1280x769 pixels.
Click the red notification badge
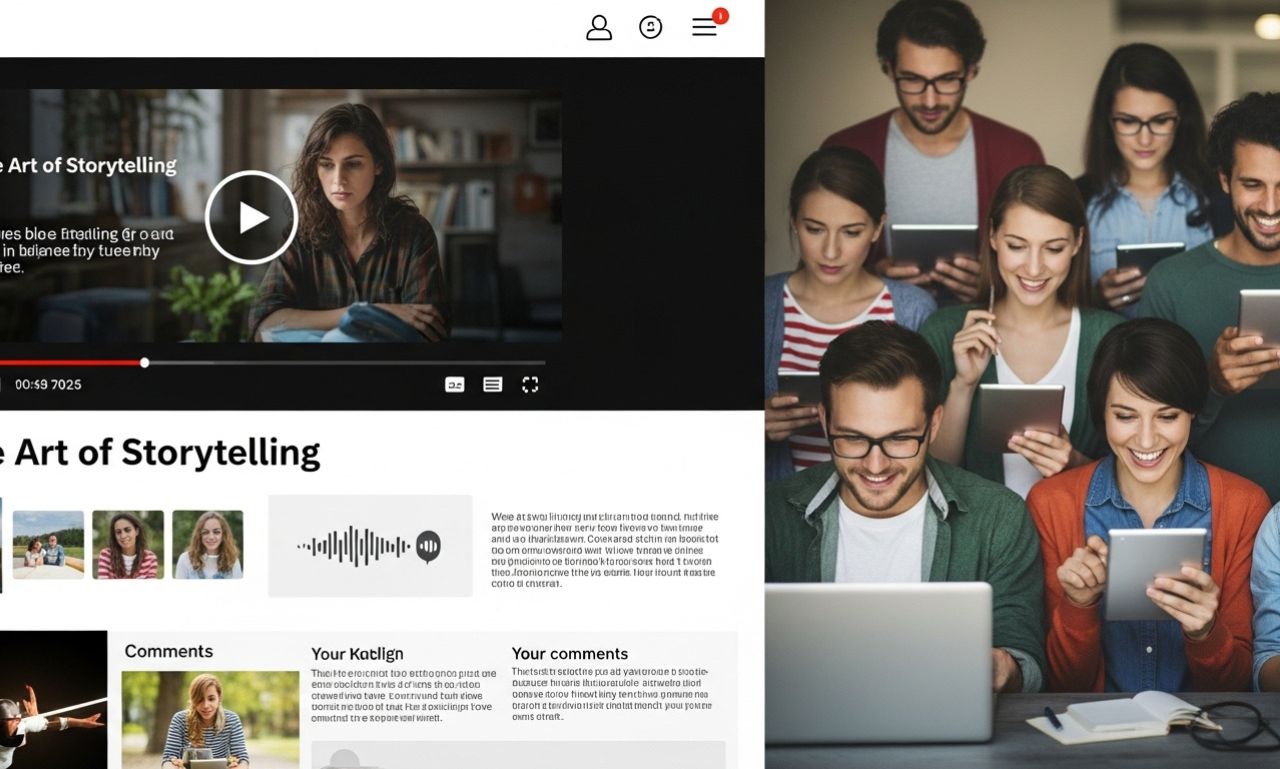pos(720,16)
